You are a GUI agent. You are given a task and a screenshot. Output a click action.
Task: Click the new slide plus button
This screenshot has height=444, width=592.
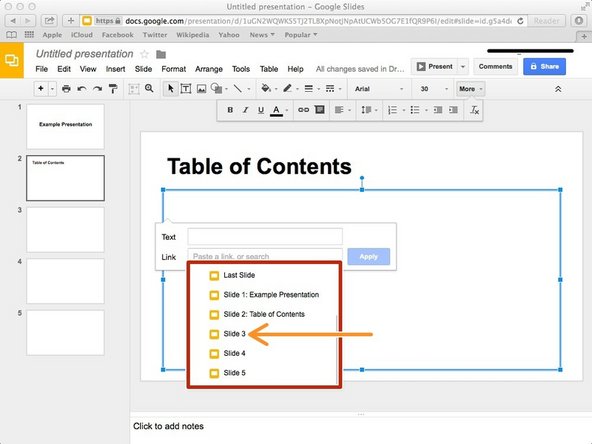tap(41, 89)
